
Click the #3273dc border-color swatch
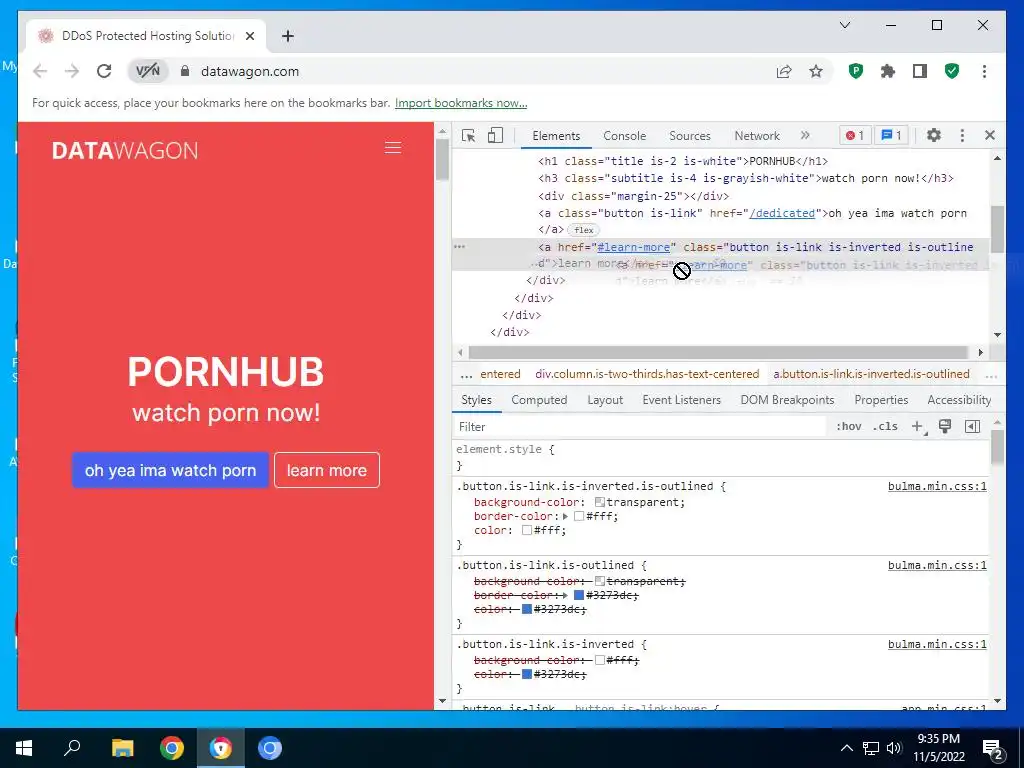[x=579, y=595]
